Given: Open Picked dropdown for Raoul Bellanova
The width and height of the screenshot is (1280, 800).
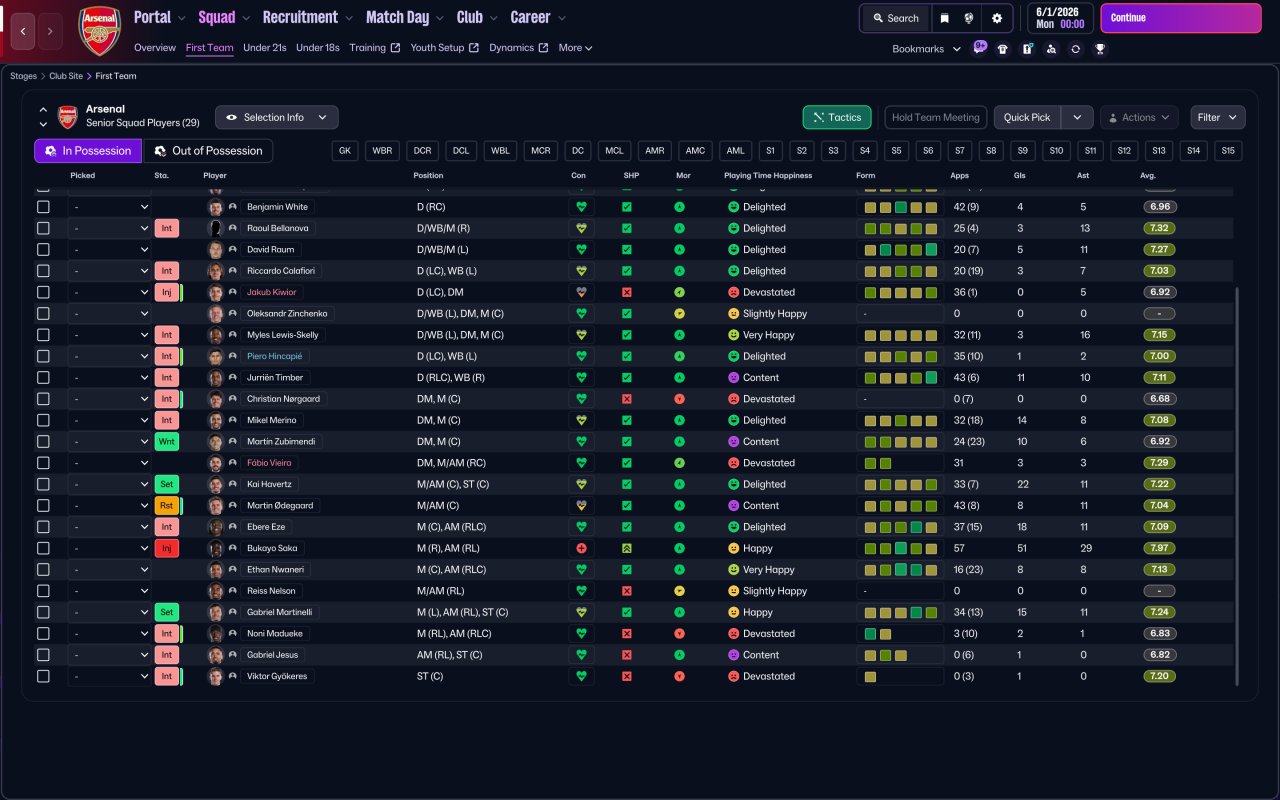Looking at the screenshot, I should point(110,228).
